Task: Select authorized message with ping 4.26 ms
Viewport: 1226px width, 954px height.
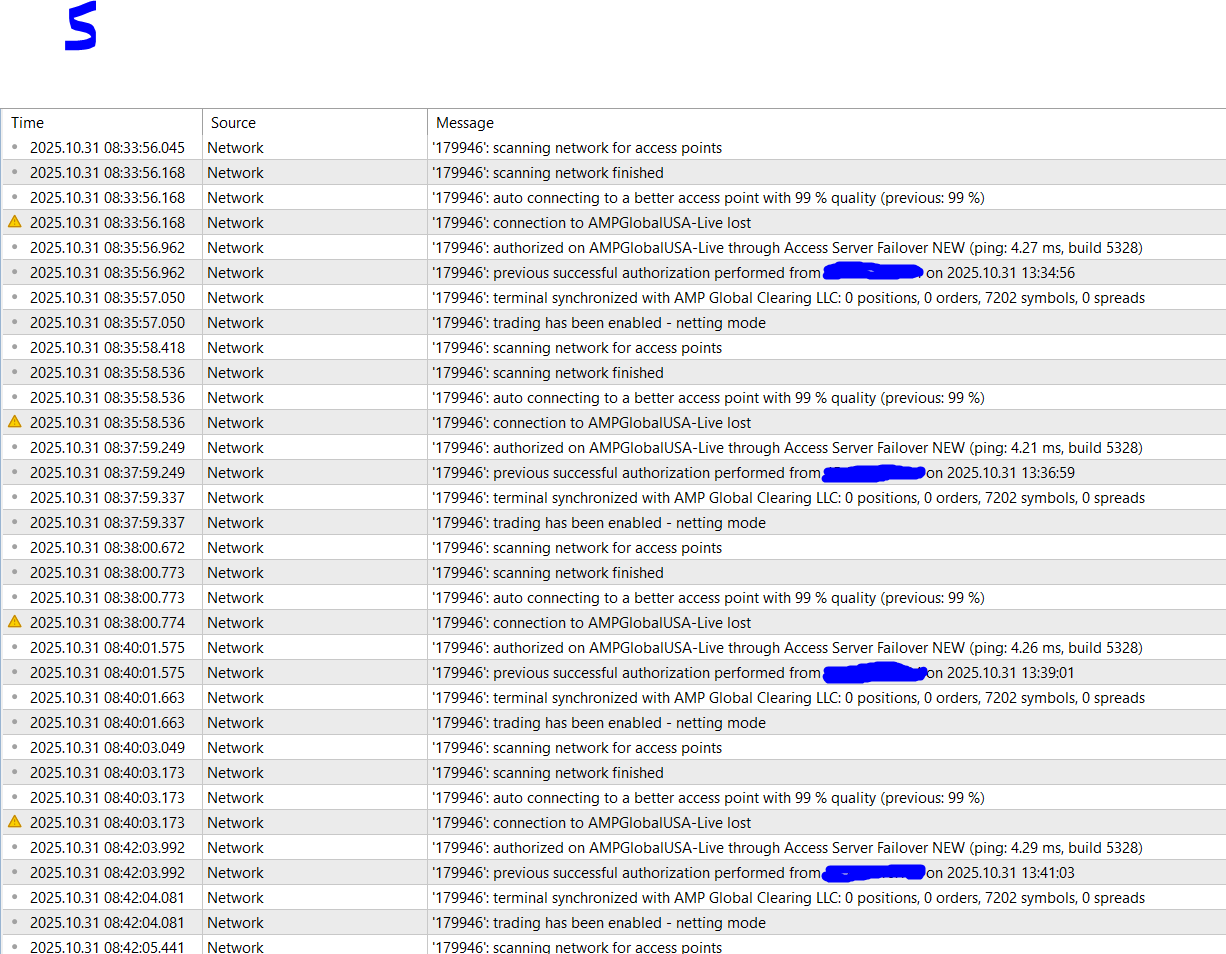Action: pyautogui.click(x=787, y=648)
